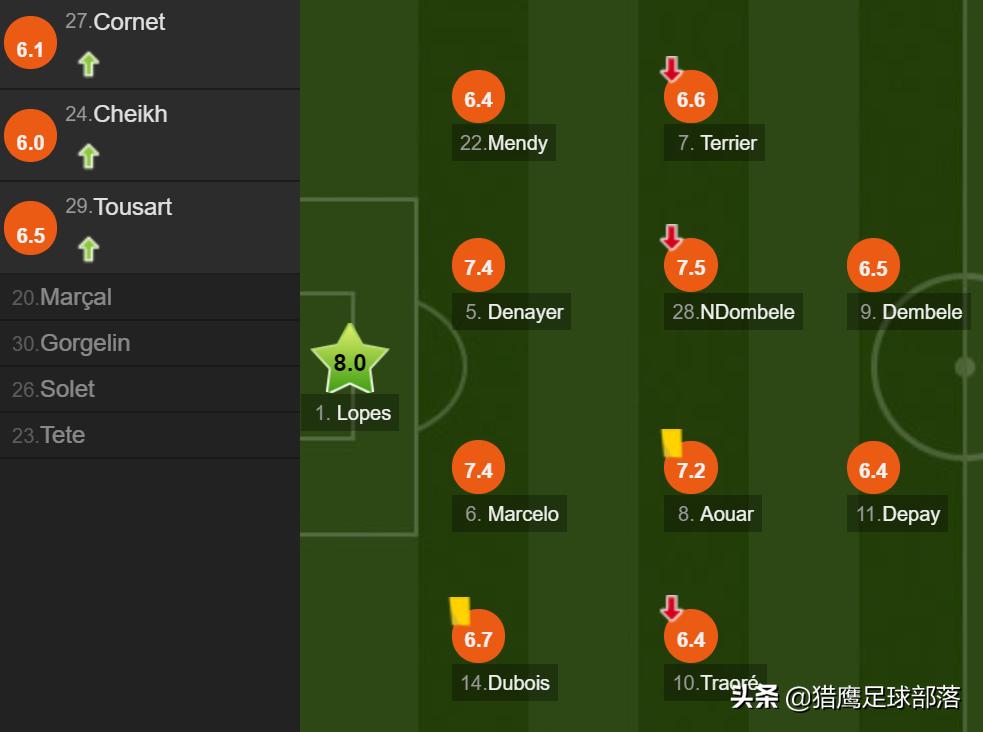Image resolution: width=983 pixels, height=732 pixels.
Task: Click the 9. Dembele name label
Action: pyautogui.click(x=911, y=312)
